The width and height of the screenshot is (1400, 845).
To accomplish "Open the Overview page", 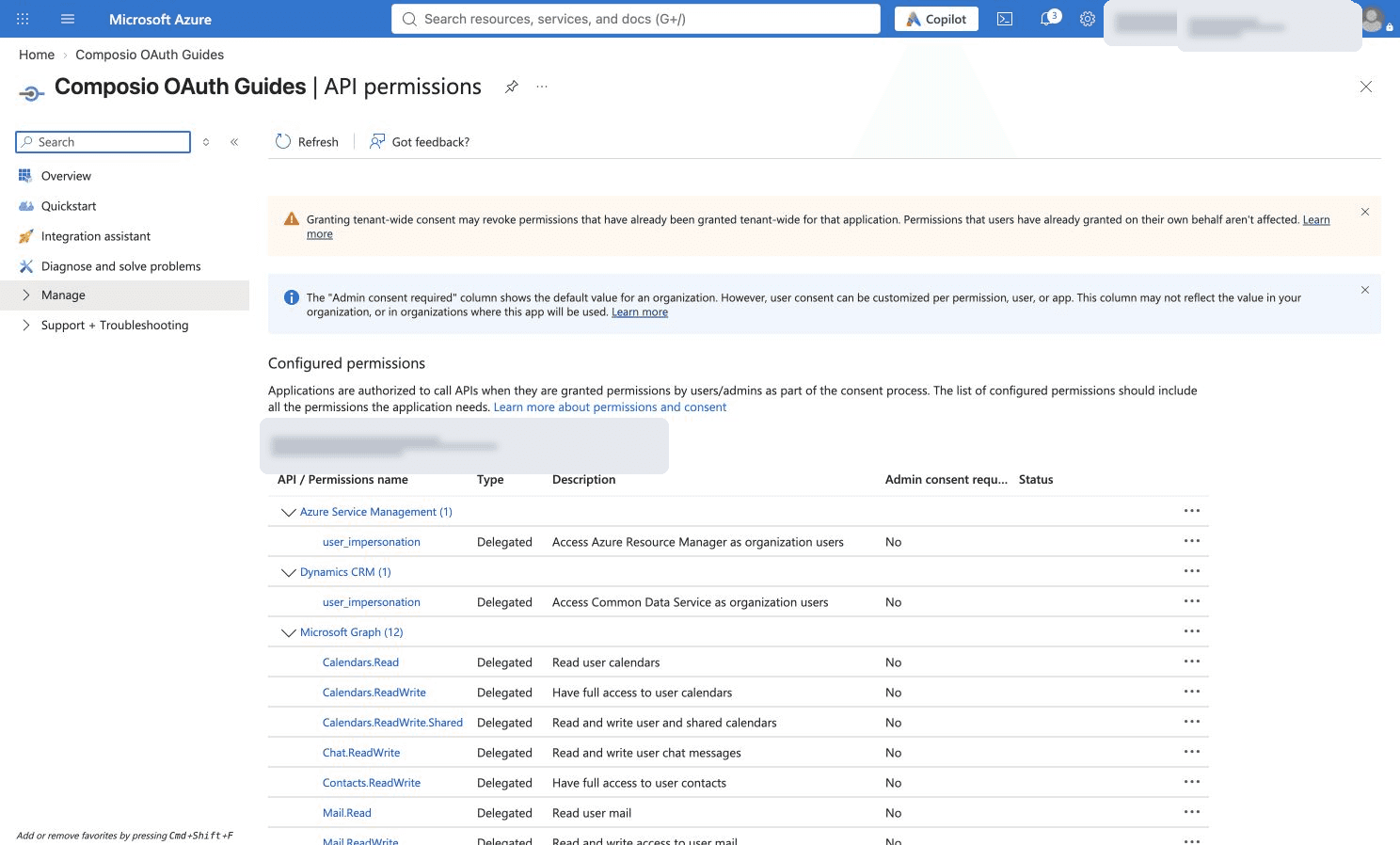I will [66, 176].
